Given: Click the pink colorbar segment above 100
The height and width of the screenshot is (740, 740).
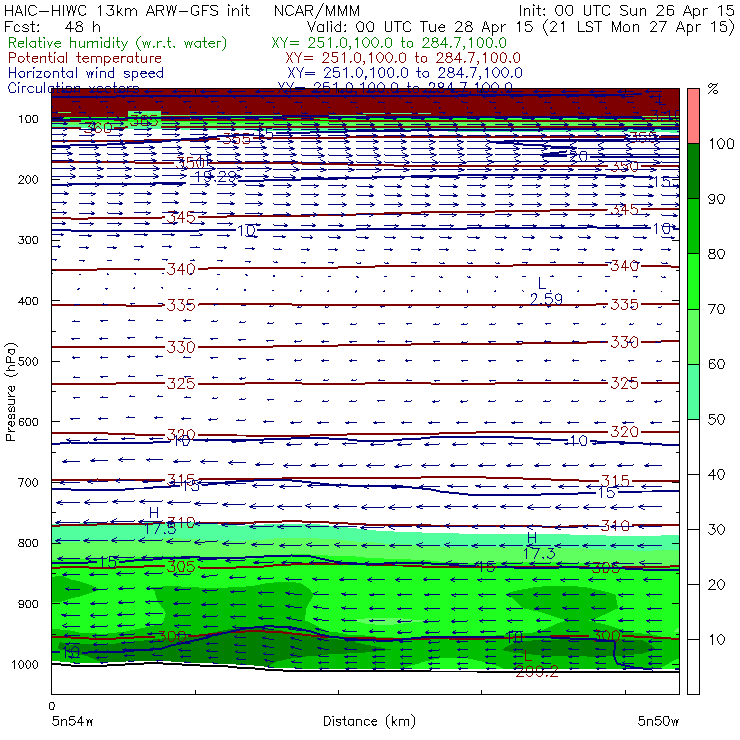Looking at the screenshot, I should (x=693, y=116).
